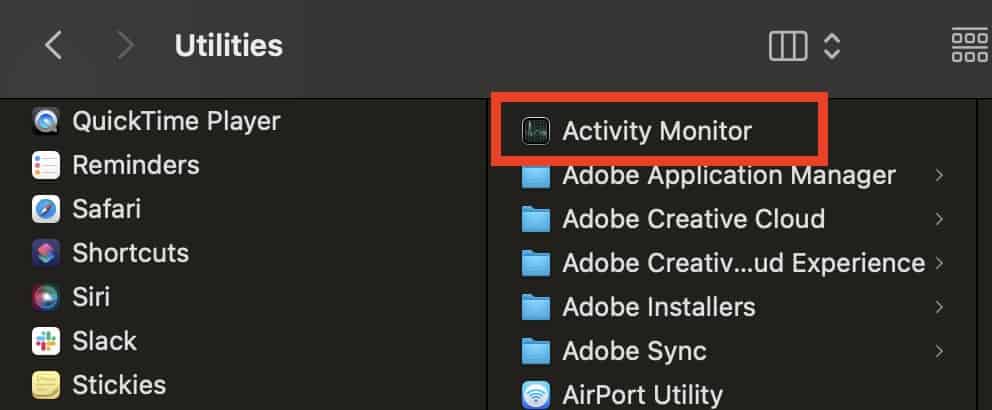Open the grid grouping button in toolbar
The image size is (992, 410).
pyautogui.click(x=970, y=45)
